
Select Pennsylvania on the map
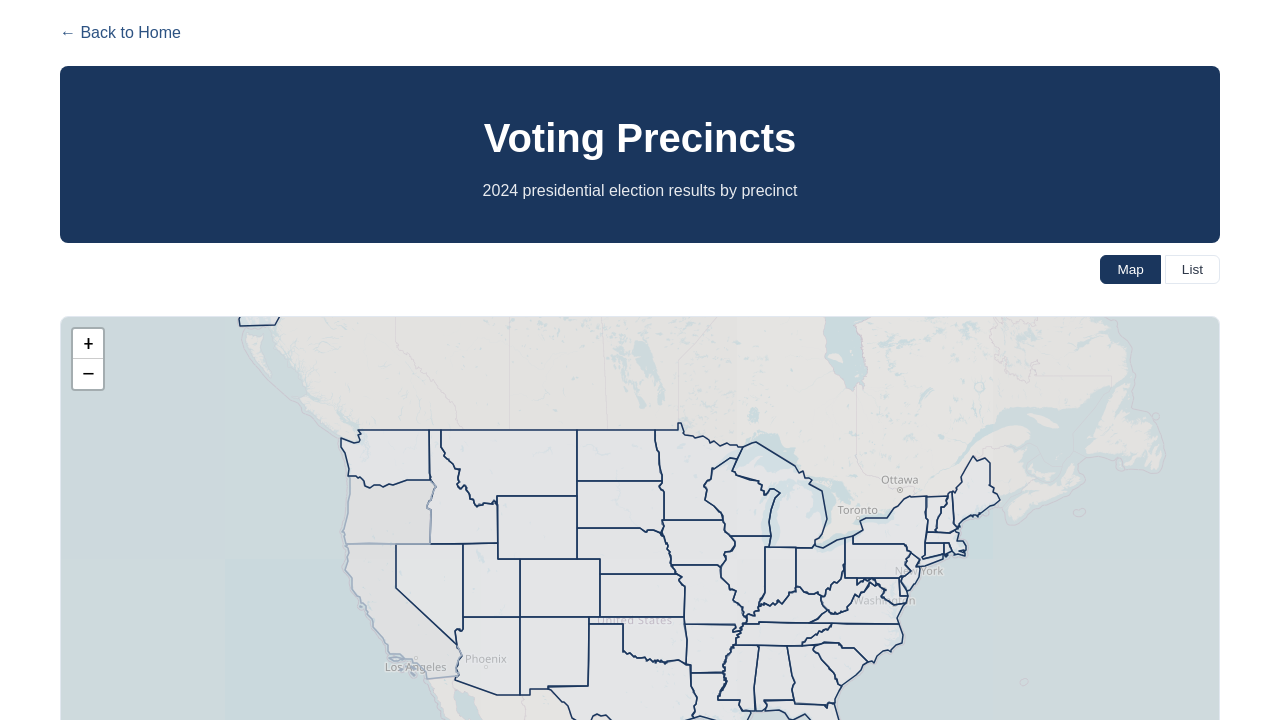(877, 561)
